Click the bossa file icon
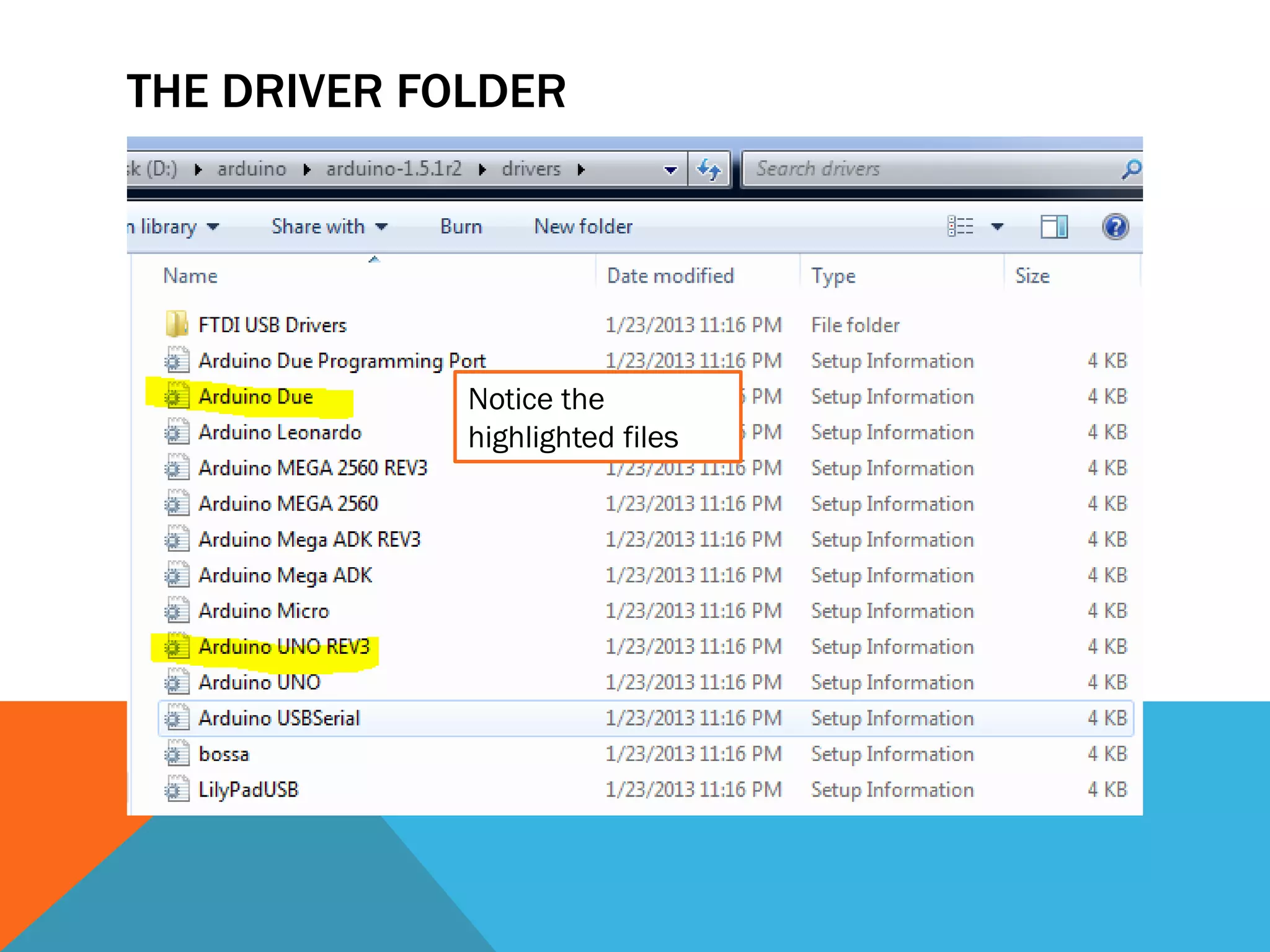This screenshot has width=1270, height=952. pyautogui.click(x=177, y=754)
